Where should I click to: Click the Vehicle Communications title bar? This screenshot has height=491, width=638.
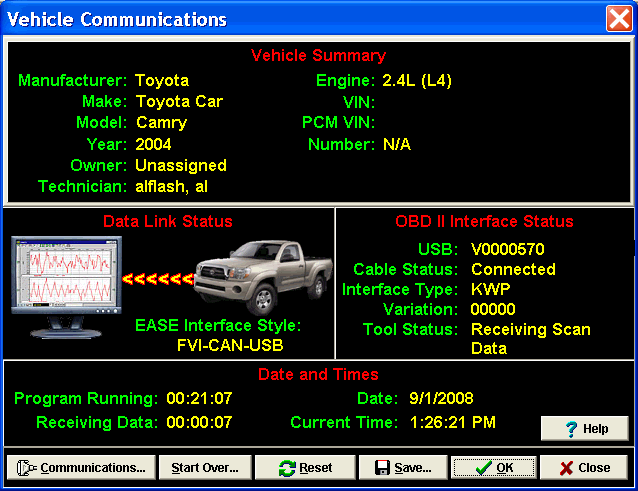click(300, 19)
